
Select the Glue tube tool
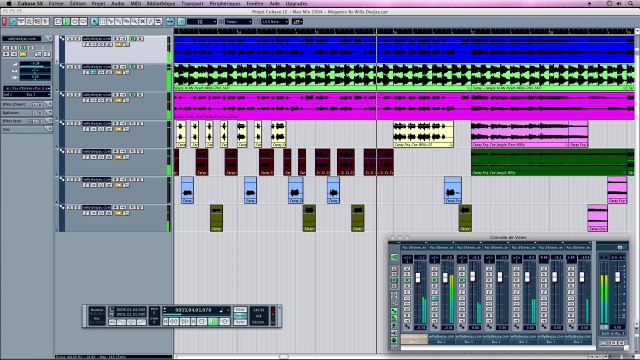(118, 21)
